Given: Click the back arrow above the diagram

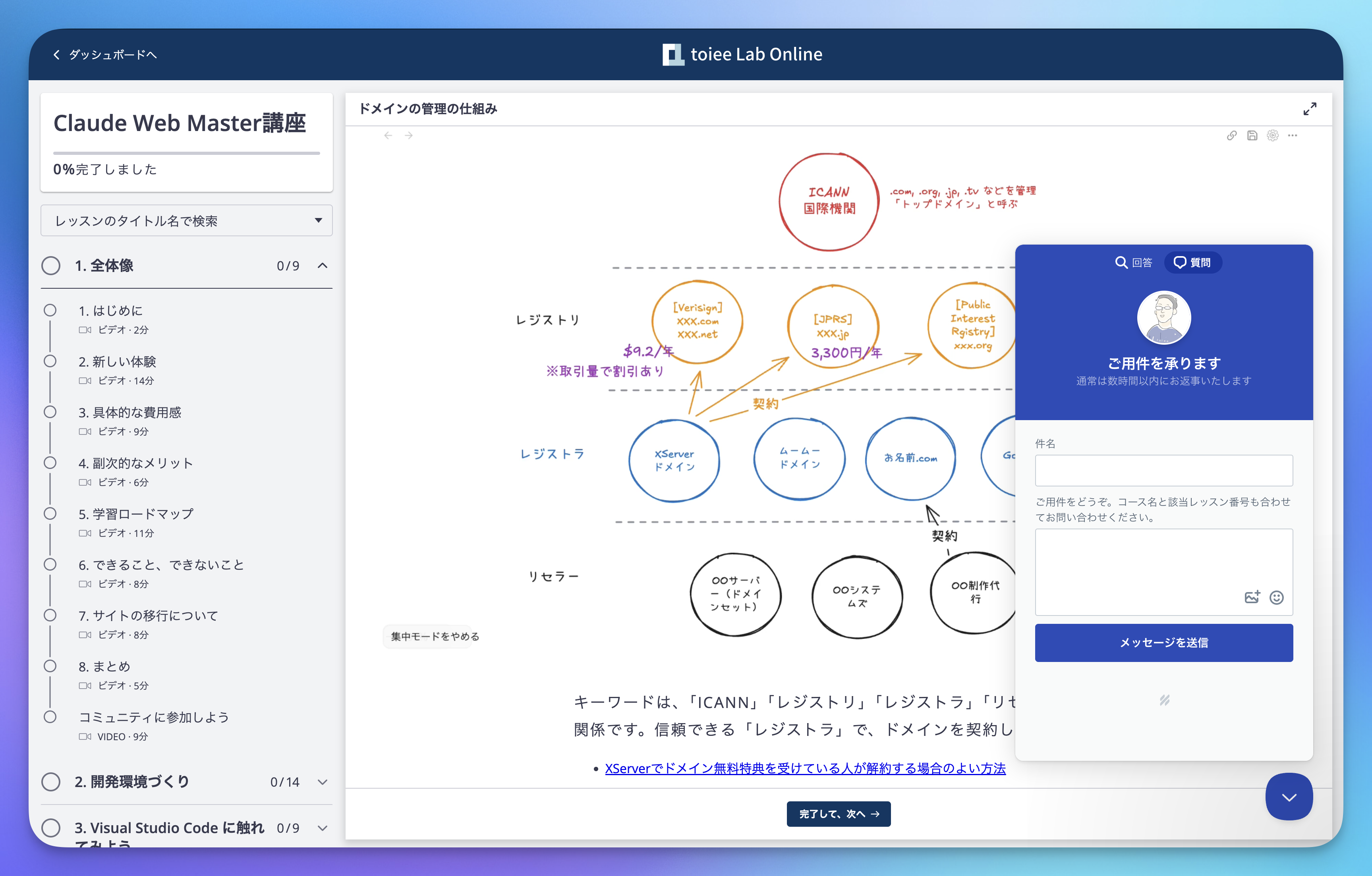Looking at the screenshot, I should pyautogui.click(x=388, y=135).
